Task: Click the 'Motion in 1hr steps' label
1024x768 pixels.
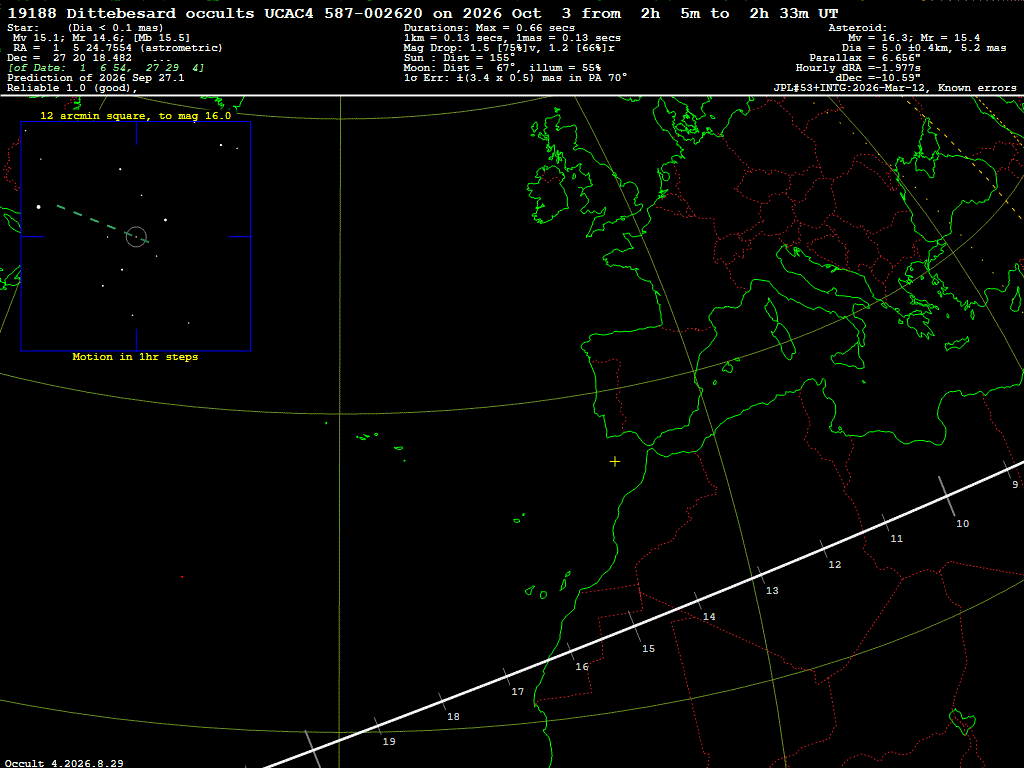Action: tap(135, 357)
